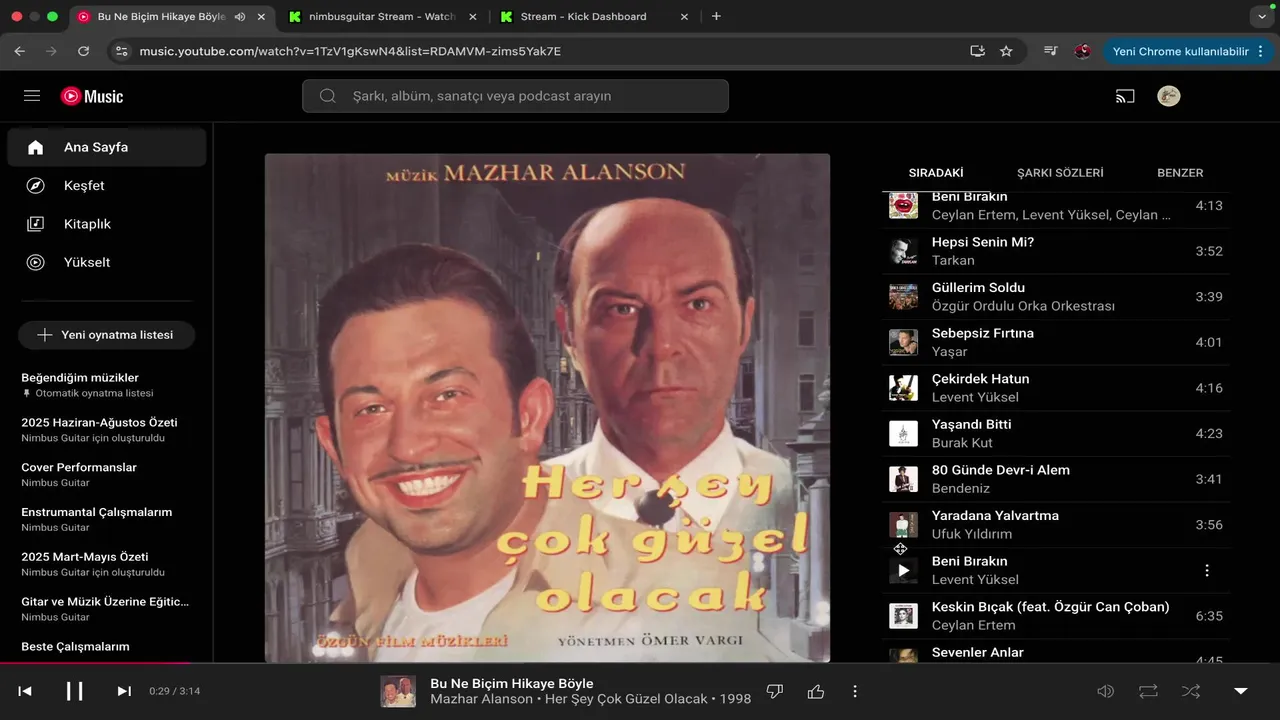The width and height of the screenshot is (1280, 720).
Task: Open Mazhar Alanson artist link in player bar
Action: pos(481,699)
